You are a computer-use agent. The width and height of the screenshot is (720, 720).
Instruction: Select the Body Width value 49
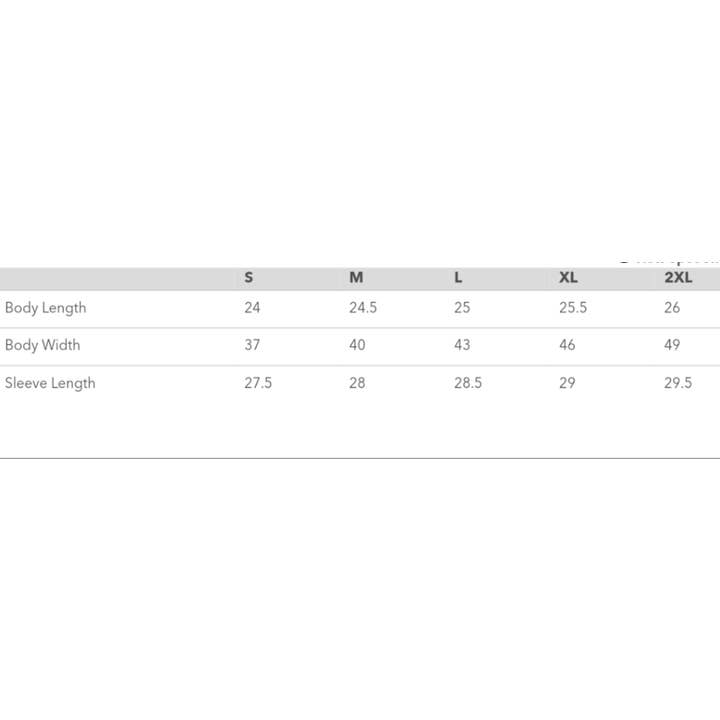tap(672, 345)
